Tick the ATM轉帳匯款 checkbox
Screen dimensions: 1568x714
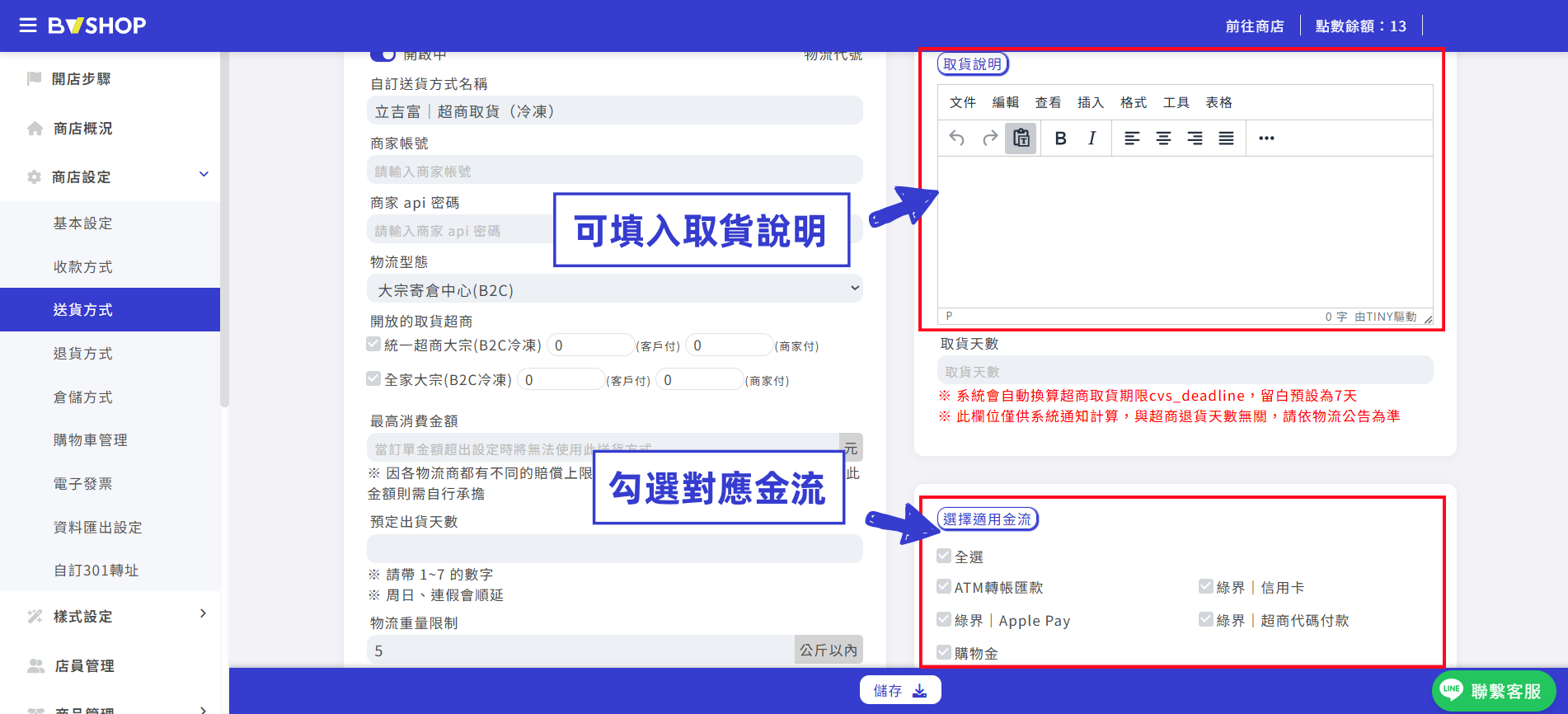click(x=944, y=586)
